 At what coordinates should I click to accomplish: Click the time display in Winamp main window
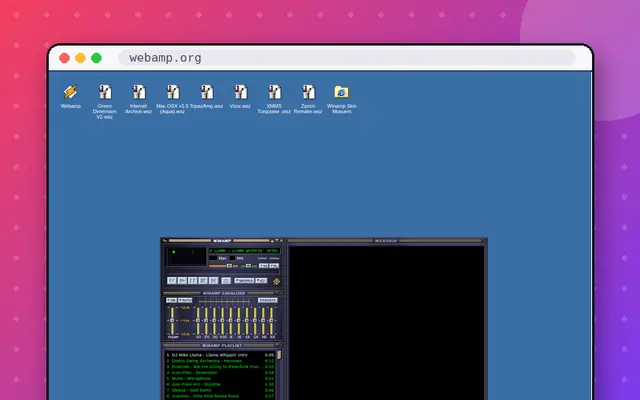pyautogui.click(x=186, y=256)
